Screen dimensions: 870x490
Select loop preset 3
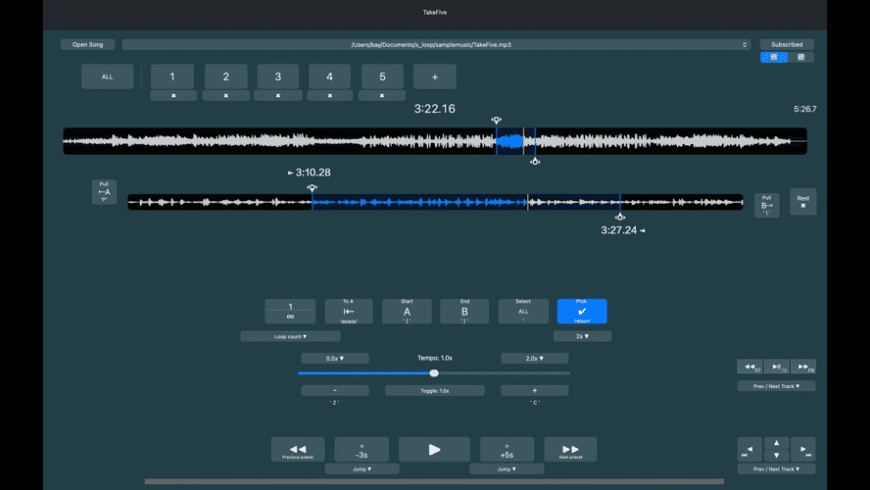[x=278, y=77]
